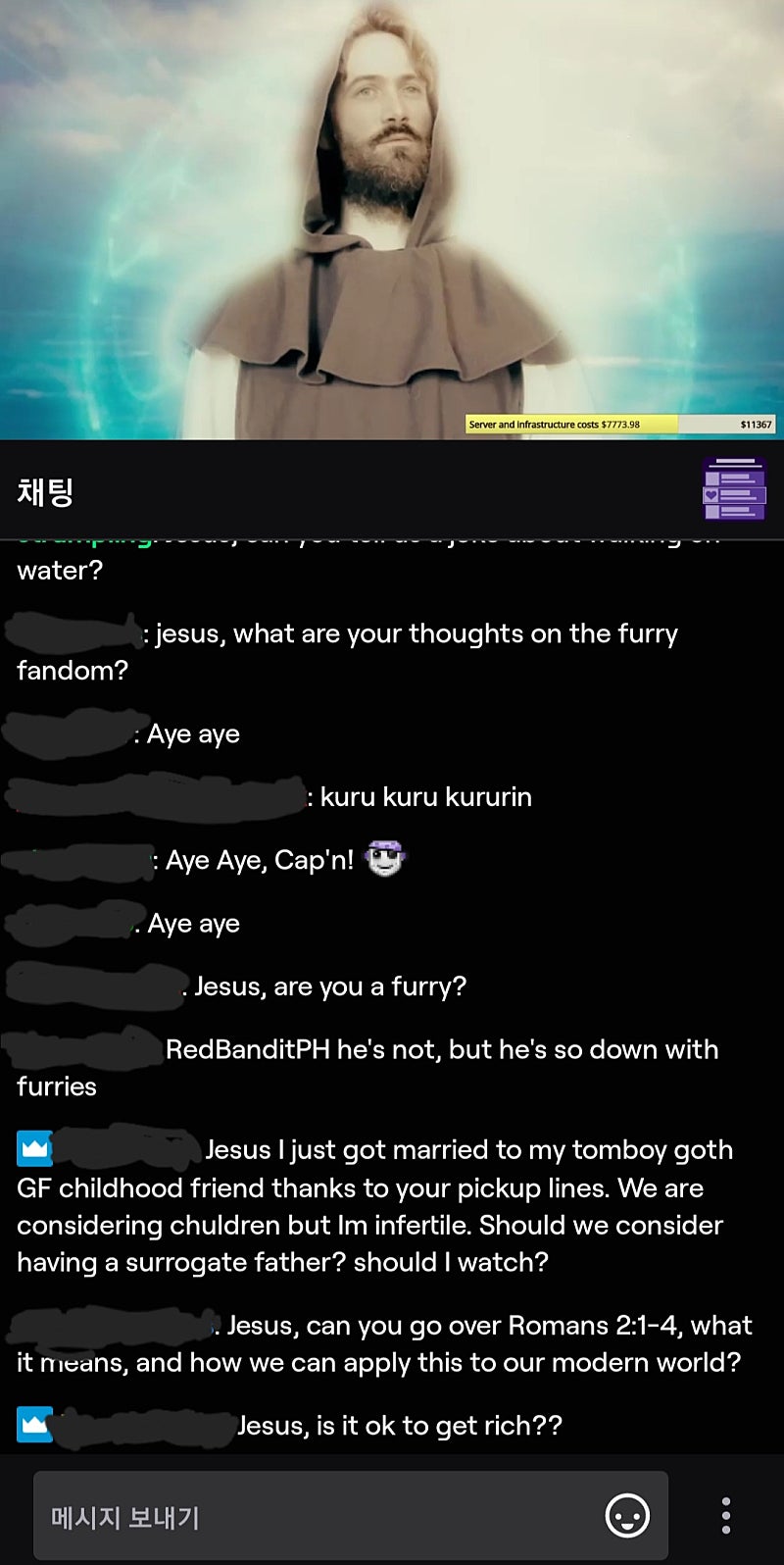
Task: Tap the RedBanditPH mention in chat
Action: [x=247, y=1049]
